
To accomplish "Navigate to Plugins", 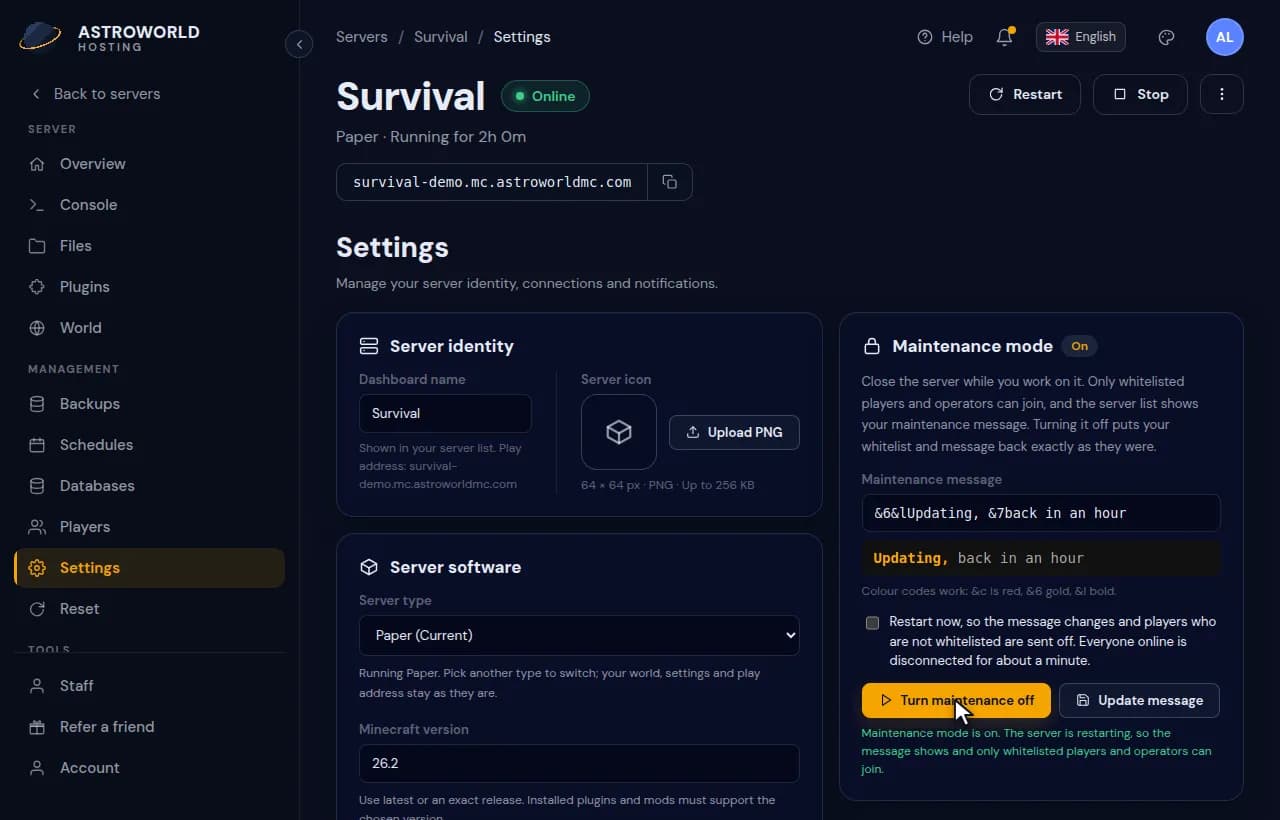I will click(150, 287).
